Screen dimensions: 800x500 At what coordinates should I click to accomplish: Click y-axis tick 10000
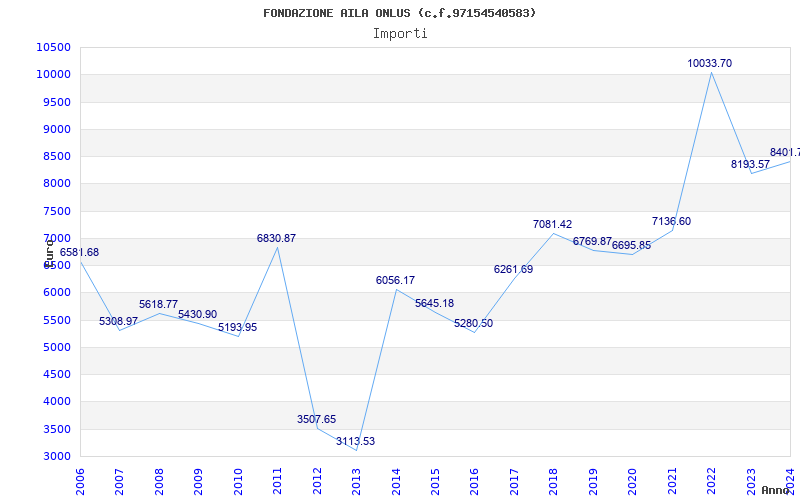54,74
